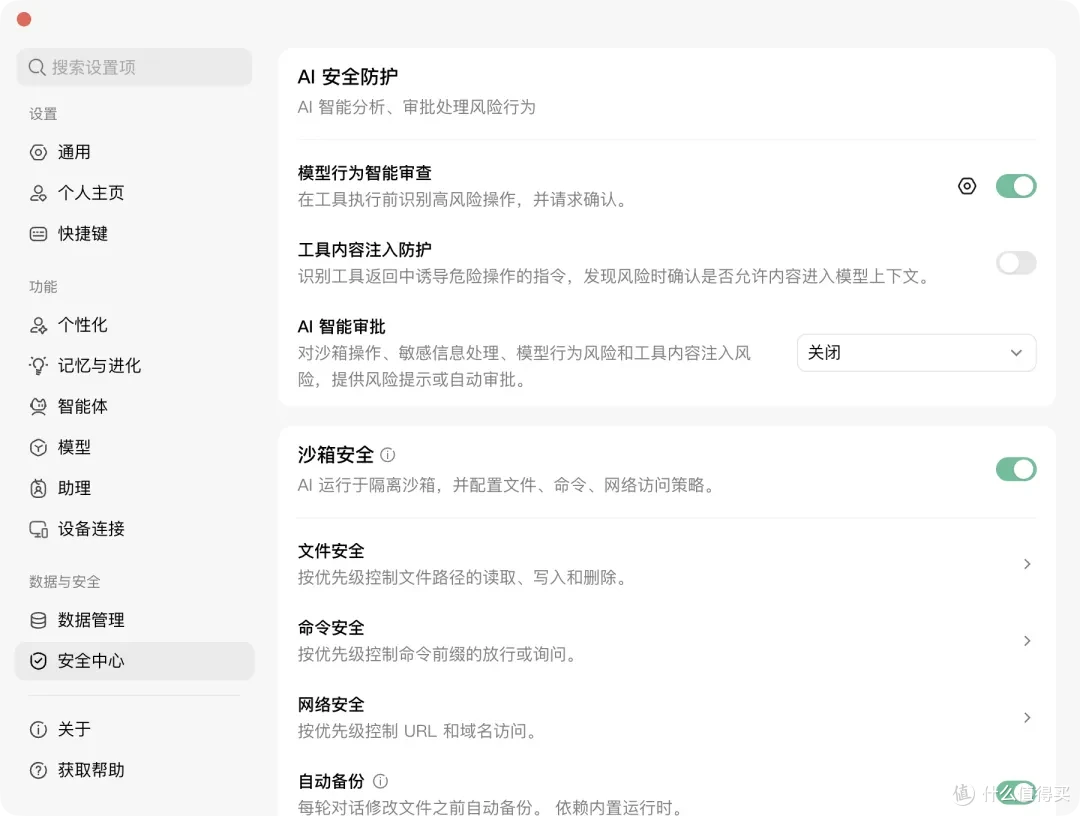Click the red window close button
The width and height of the screenshot is (1080, 816).
[x=24, y=19]
